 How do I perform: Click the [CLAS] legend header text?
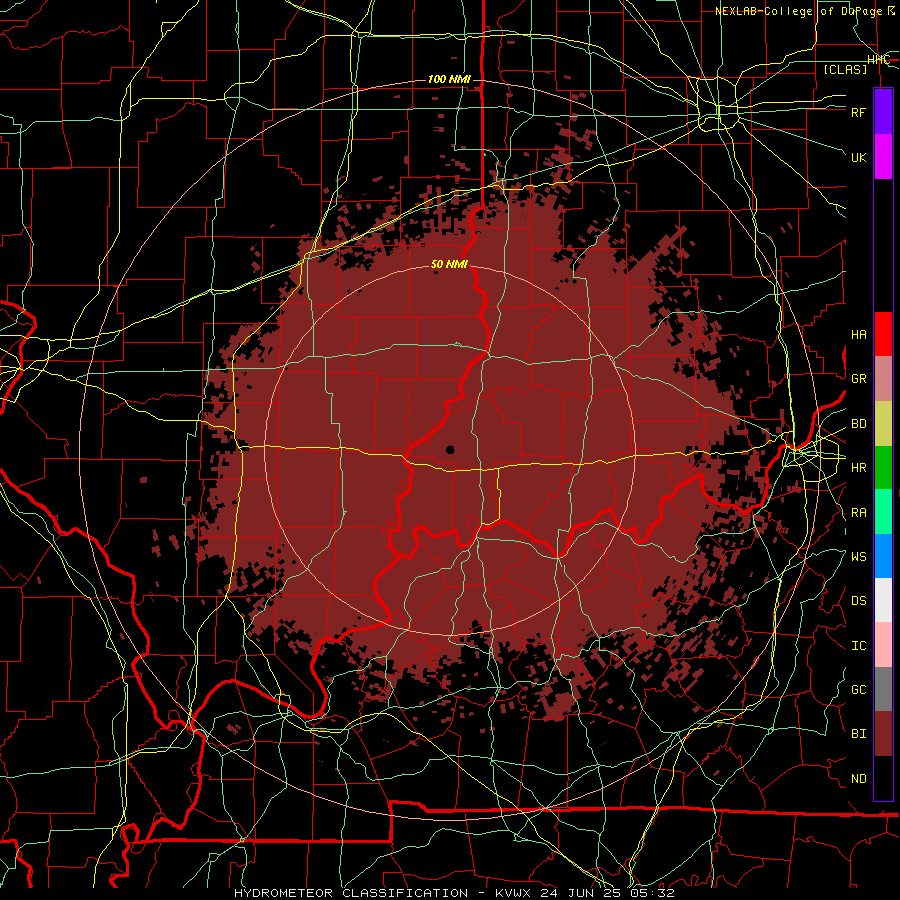(x=845, y=69)
